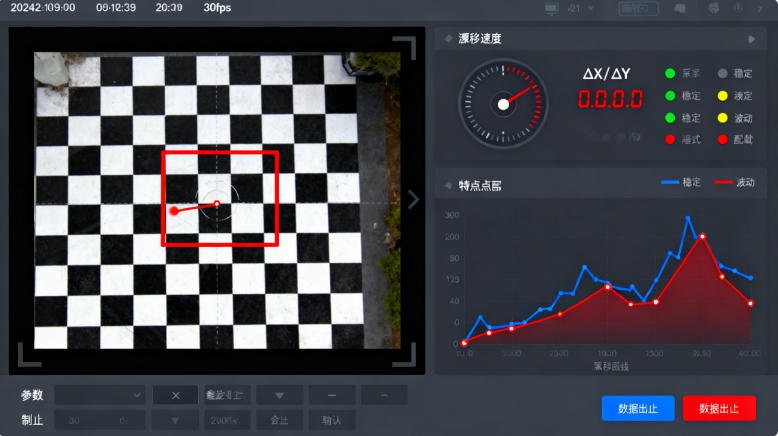Click the drift speed gauge dial

coord(503,101)
